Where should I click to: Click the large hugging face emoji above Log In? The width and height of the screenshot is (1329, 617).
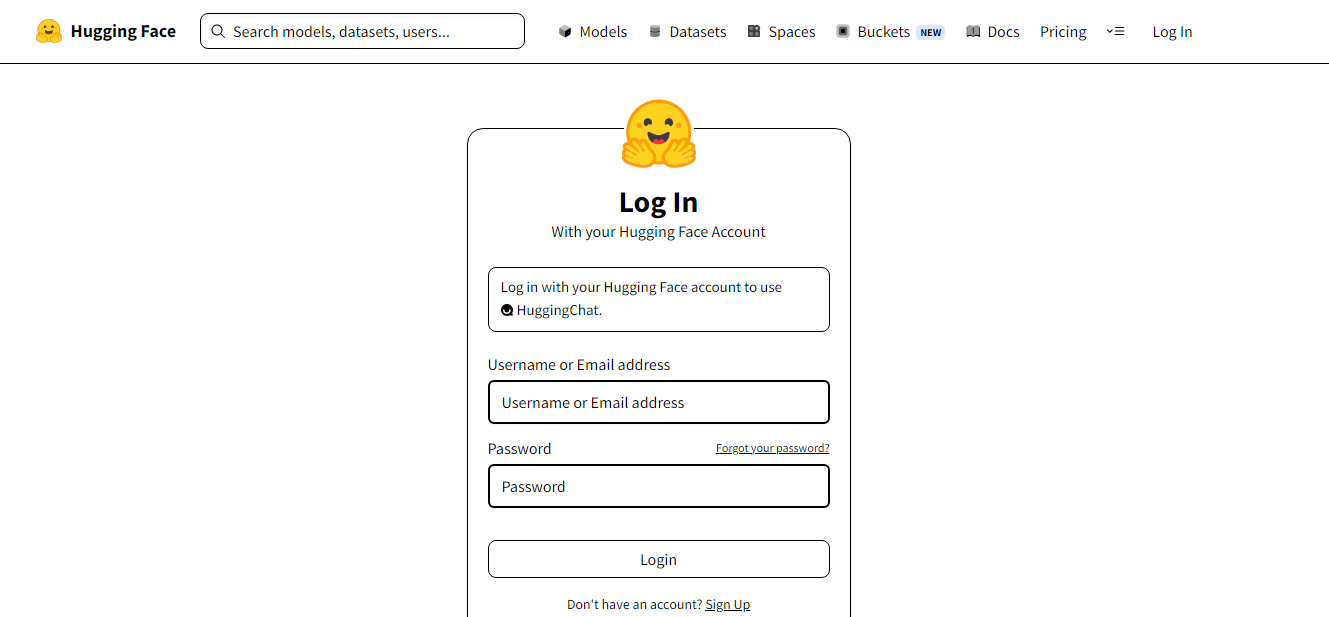coord(658,133)
